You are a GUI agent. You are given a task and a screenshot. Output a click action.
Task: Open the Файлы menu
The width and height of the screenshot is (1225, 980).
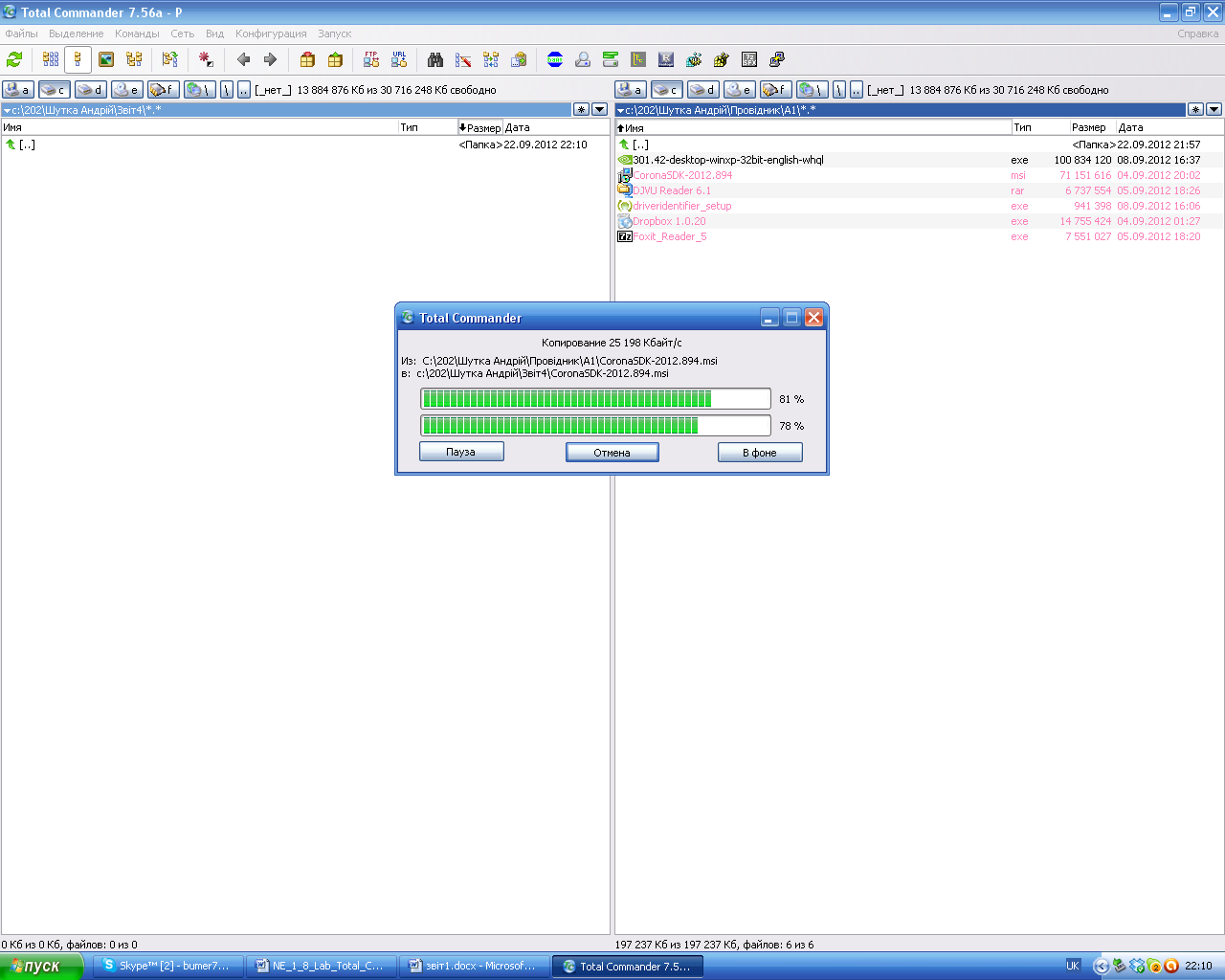21,33
